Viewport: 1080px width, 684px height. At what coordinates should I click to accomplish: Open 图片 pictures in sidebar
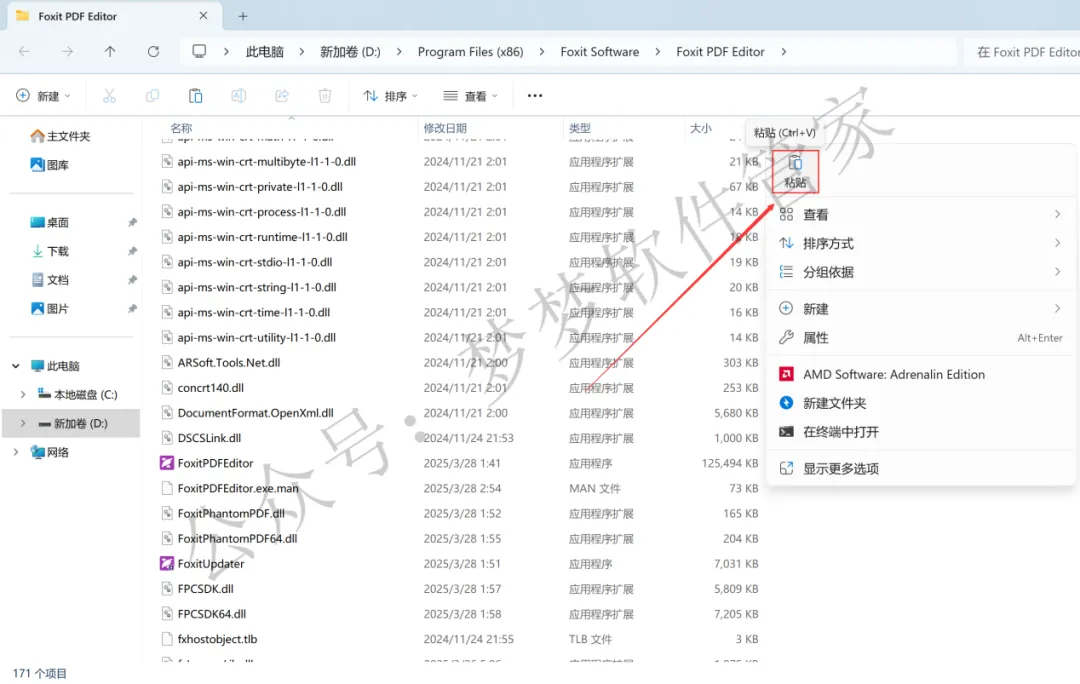coord(50,309)
